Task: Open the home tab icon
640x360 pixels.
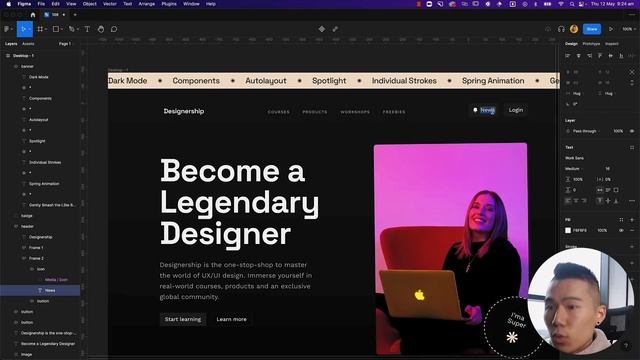Action: click(33, 15)
